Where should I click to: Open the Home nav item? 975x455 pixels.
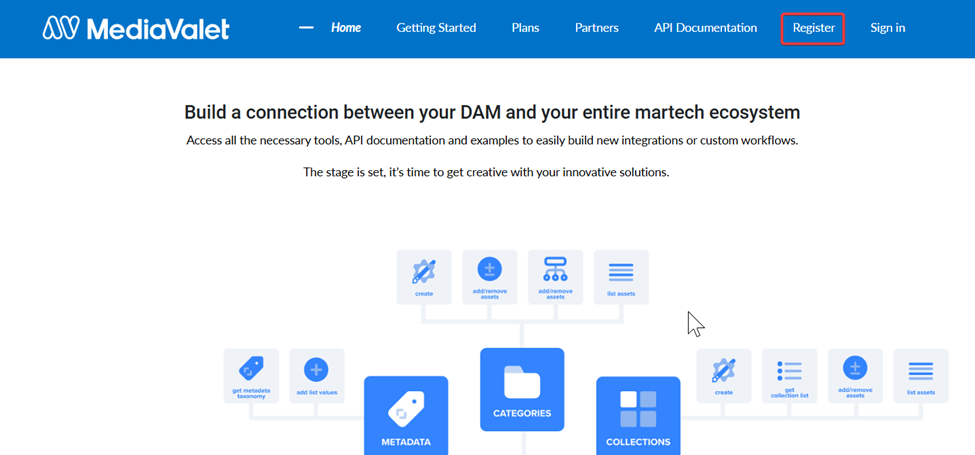pos(346,28)
